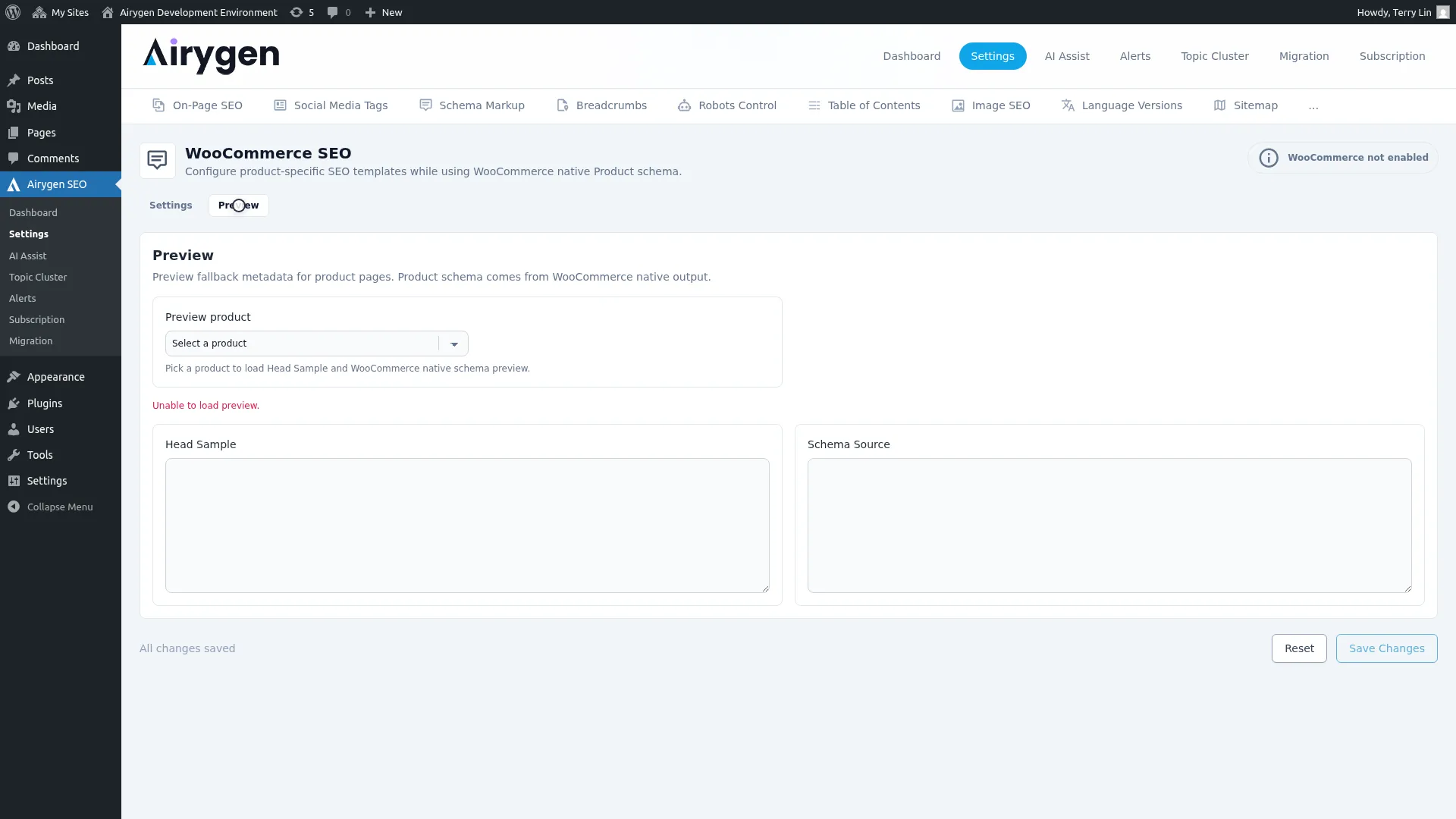Click the Comments icon in sidebar
The image size is (1456, 819).
pyautogui.click(x=14, y=158)
